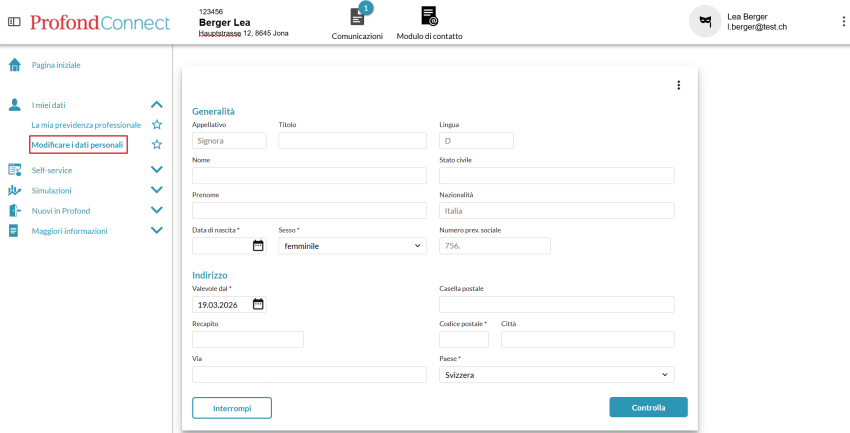
Task: Click the Prenome input field
Action: [x=310, y=210]
